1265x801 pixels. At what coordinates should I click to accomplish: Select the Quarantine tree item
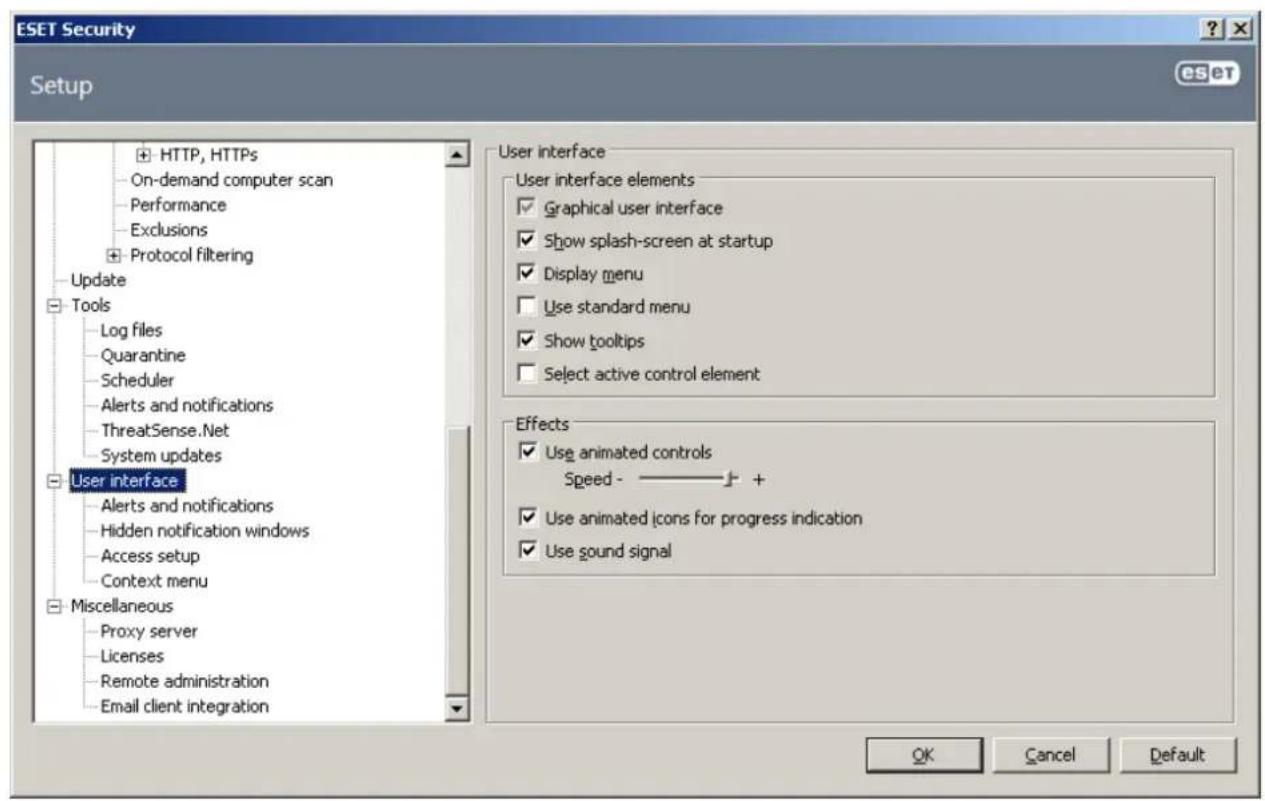(143, 355)
